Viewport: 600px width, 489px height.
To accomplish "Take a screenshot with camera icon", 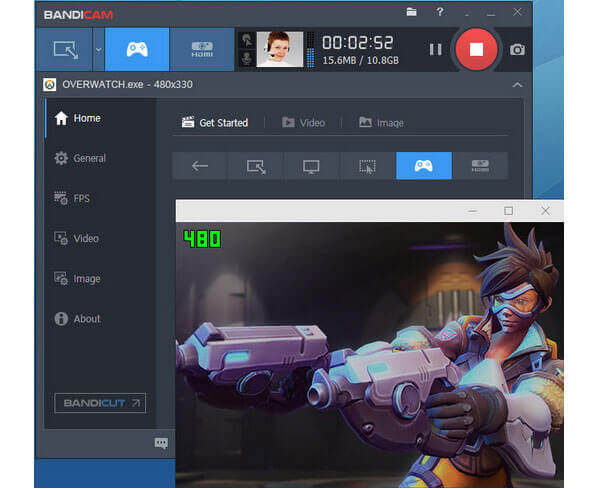I will 517,50.
